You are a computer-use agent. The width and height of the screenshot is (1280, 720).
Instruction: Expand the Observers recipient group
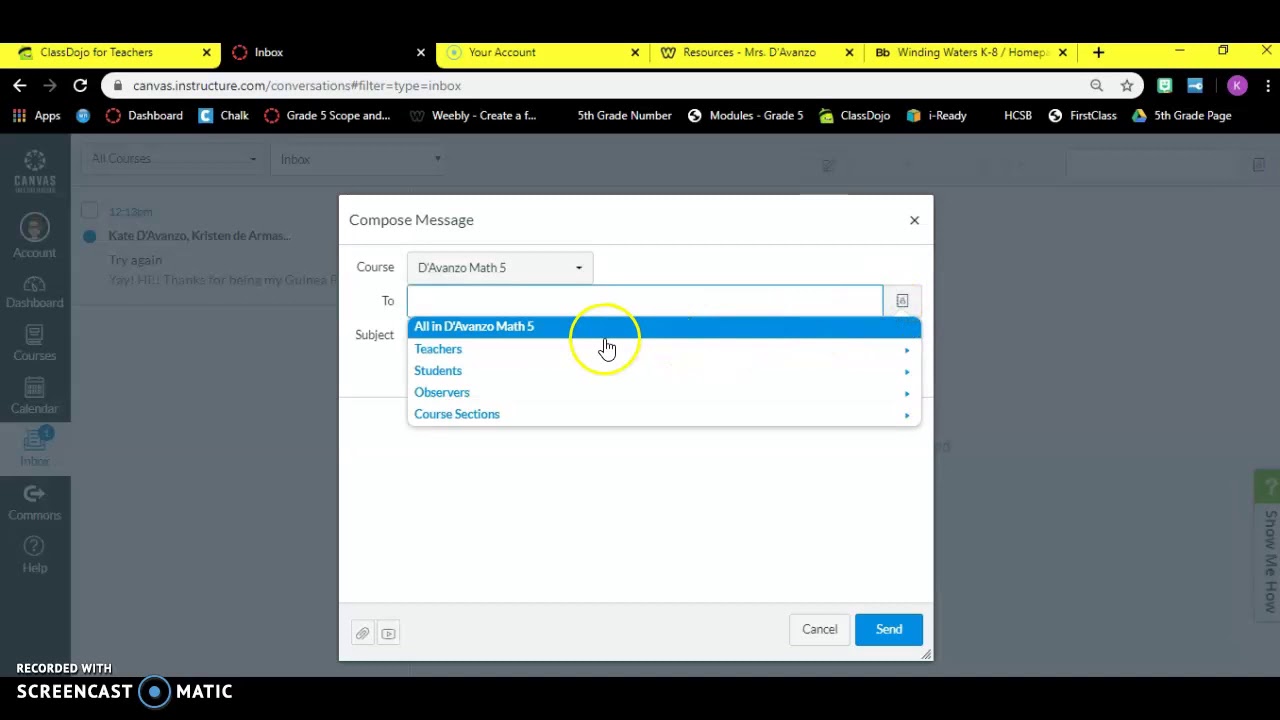[664, 393]
